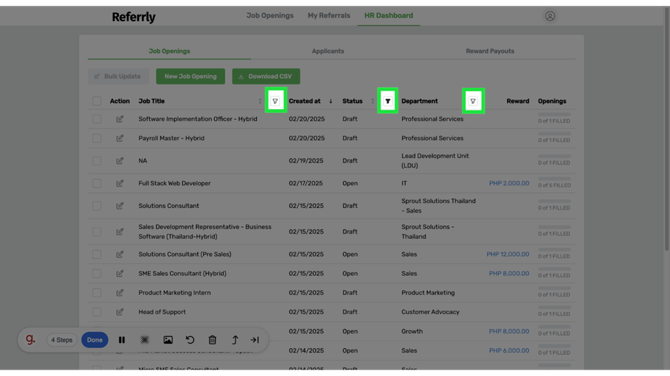Click the screenshot image icon in recorder toolbar
Image resolution: width=670 pixels, height=376 pixels.
click(168, 340)
